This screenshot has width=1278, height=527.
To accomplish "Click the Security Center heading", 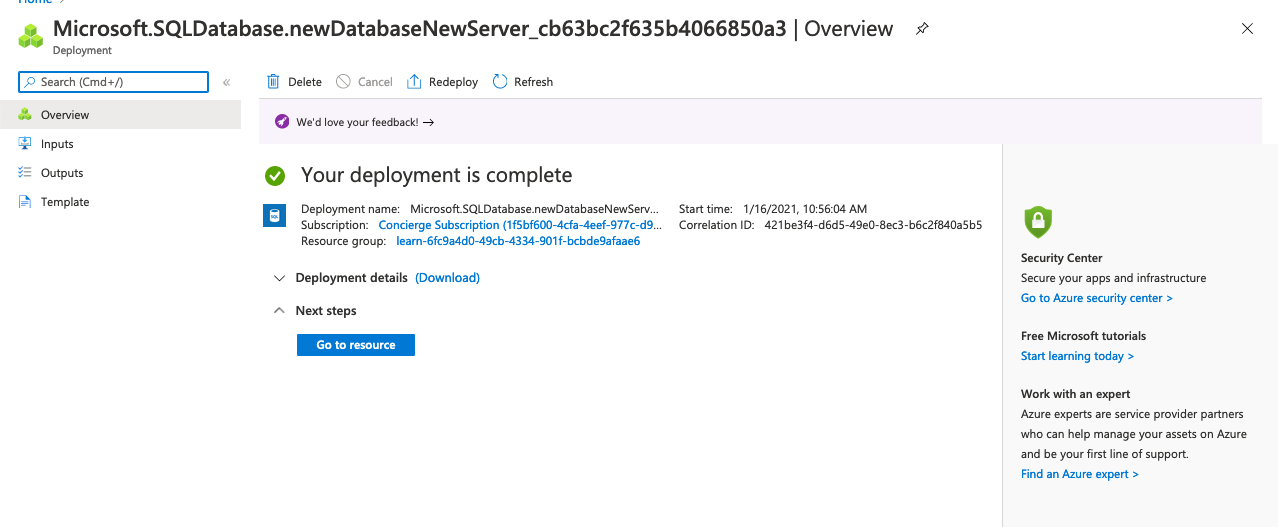I will tap(1062, 258).
